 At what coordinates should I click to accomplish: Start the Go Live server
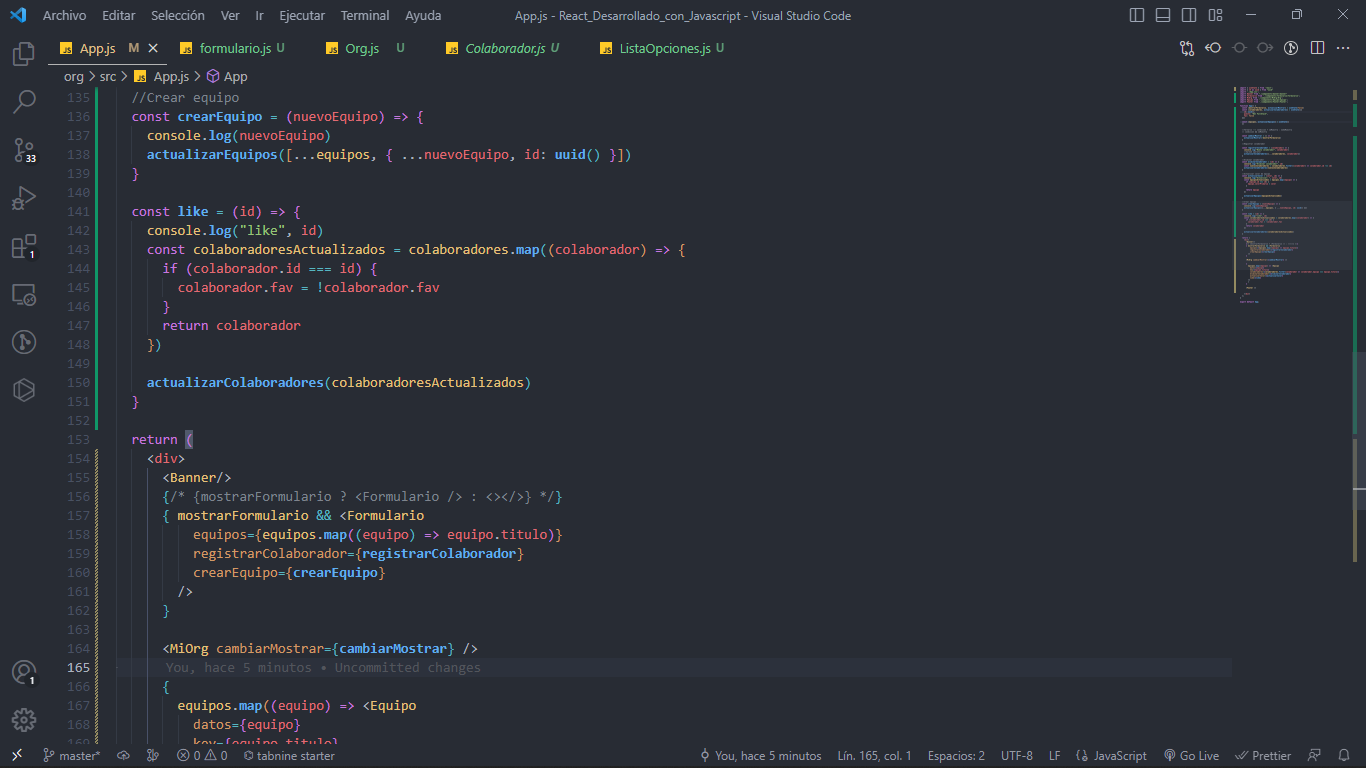1191,756
